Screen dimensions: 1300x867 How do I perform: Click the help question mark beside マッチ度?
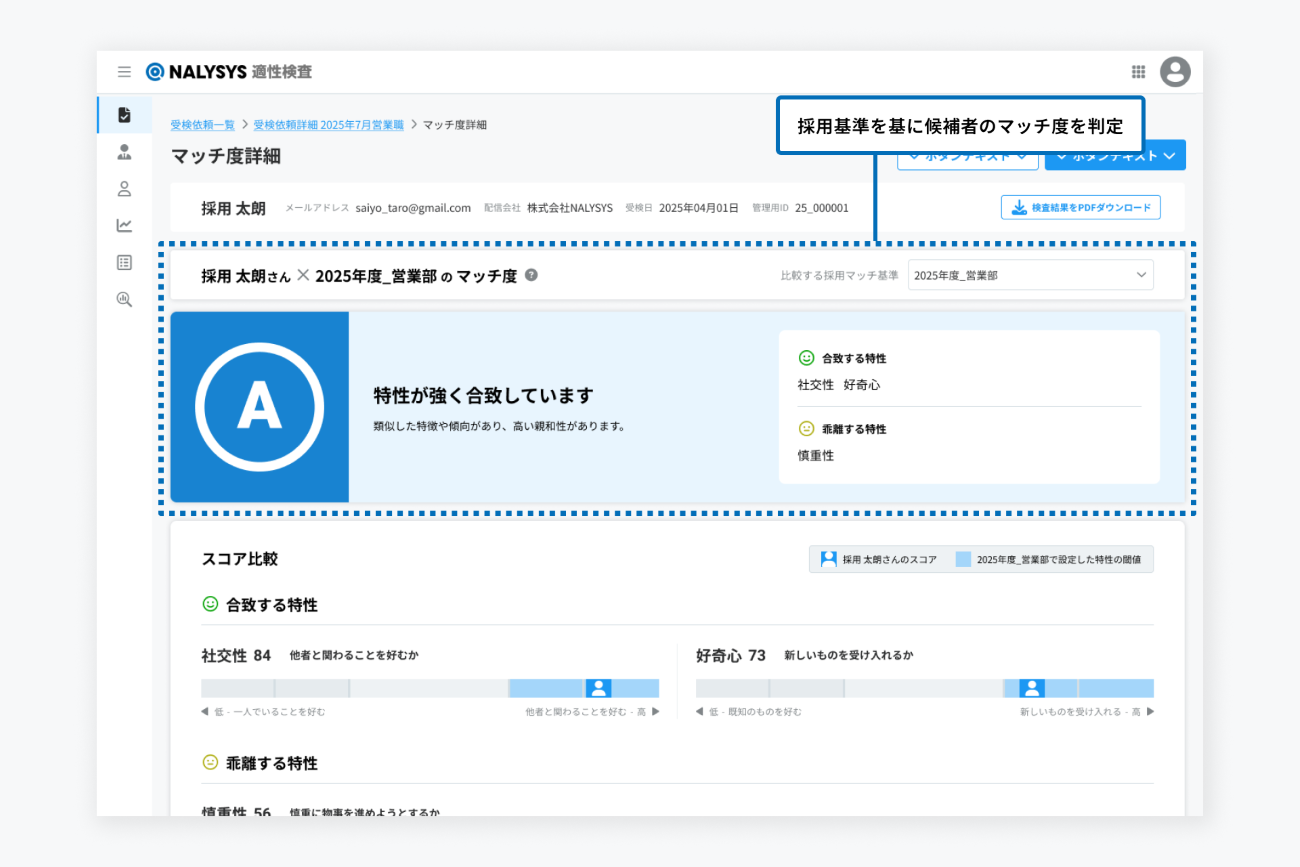pyautogui.click(x=531, y=275)
